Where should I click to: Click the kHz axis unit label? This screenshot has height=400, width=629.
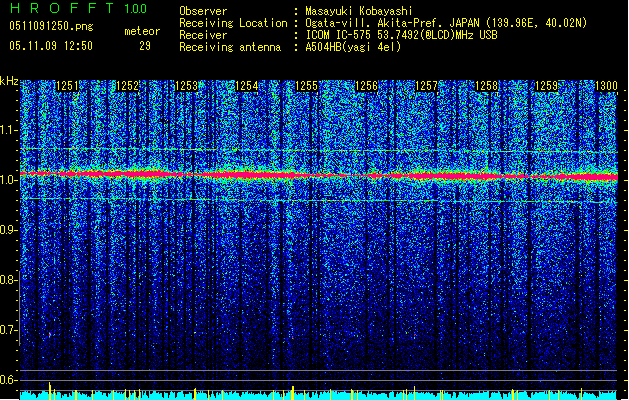[9, 81]
